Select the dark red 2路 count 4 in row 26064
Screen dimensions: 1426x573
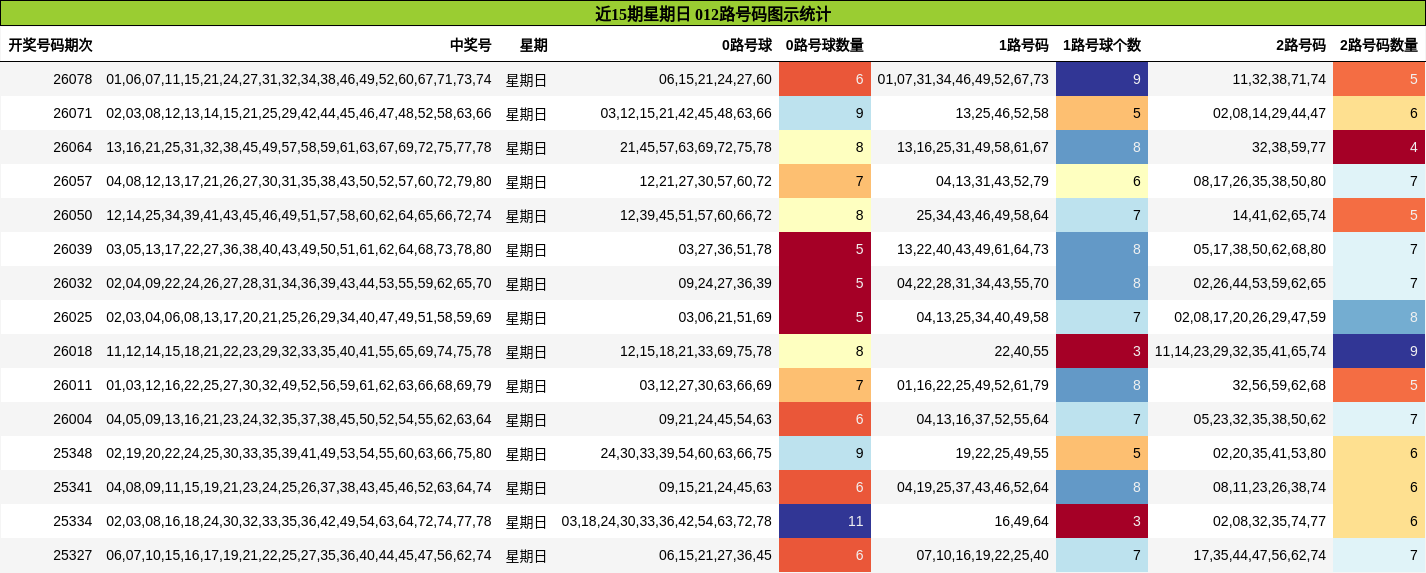coord(1379,147)
